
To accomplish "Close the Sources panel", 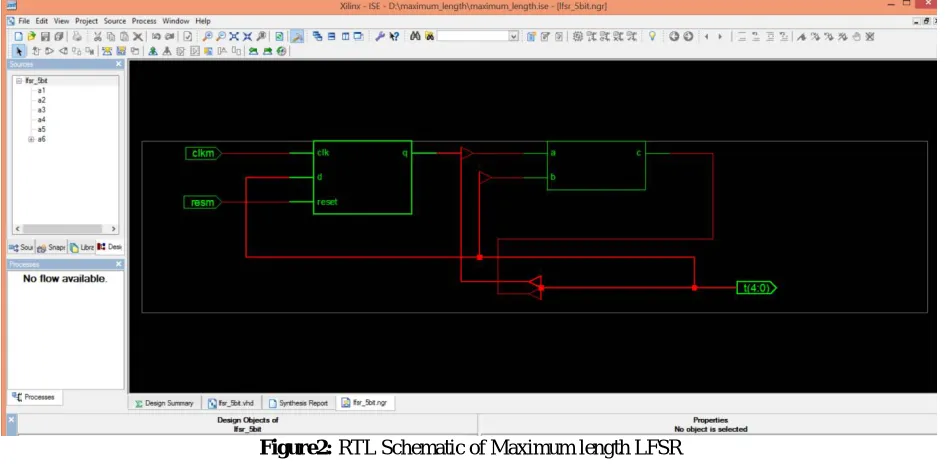I will [x=119, y=64].
